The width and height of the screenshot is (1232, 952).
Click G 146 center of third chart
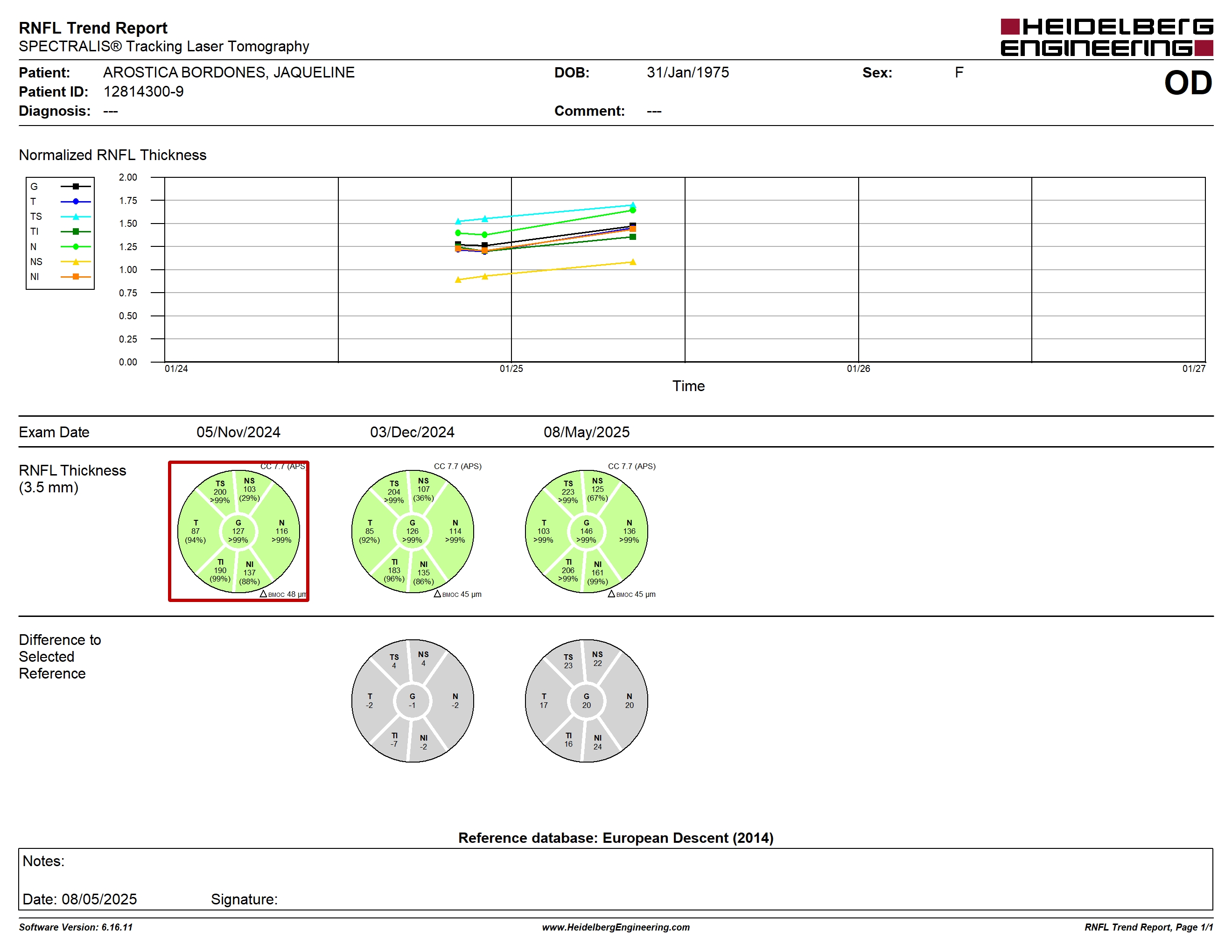(586, 531)
